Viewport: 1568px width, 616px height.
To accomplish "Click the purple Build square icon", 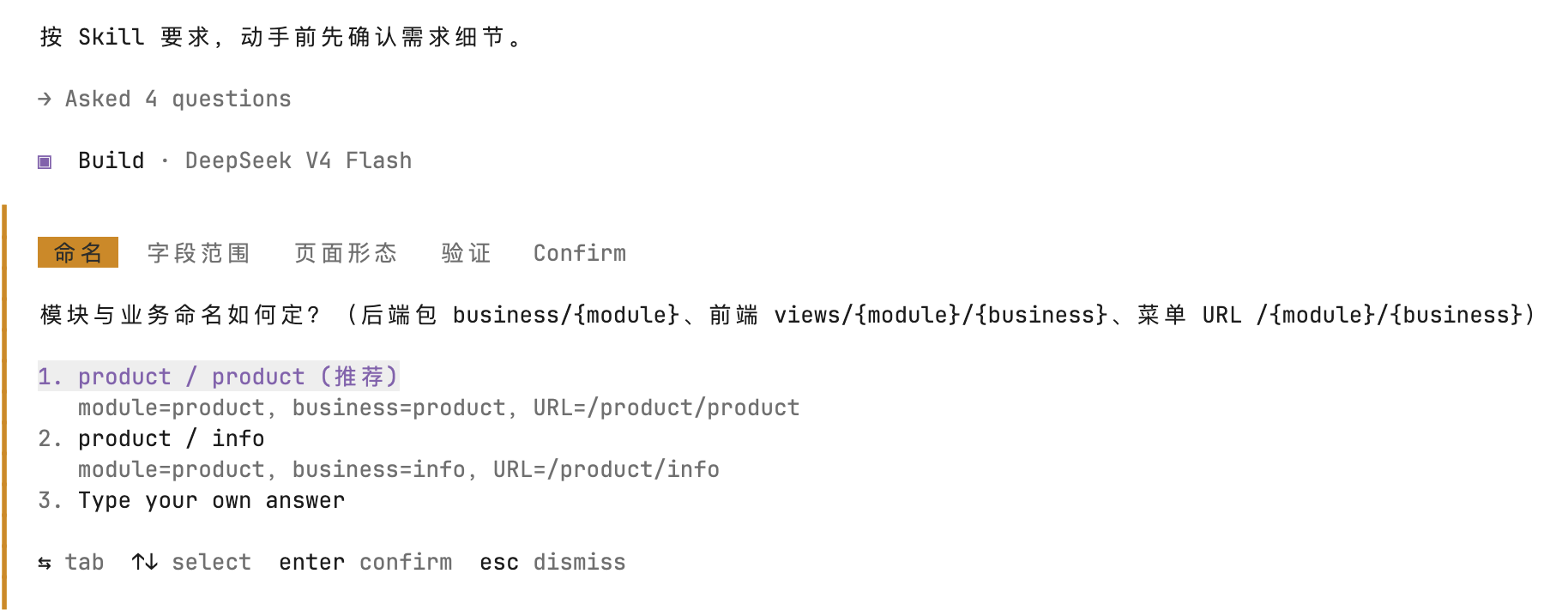I will coord(45,161).
